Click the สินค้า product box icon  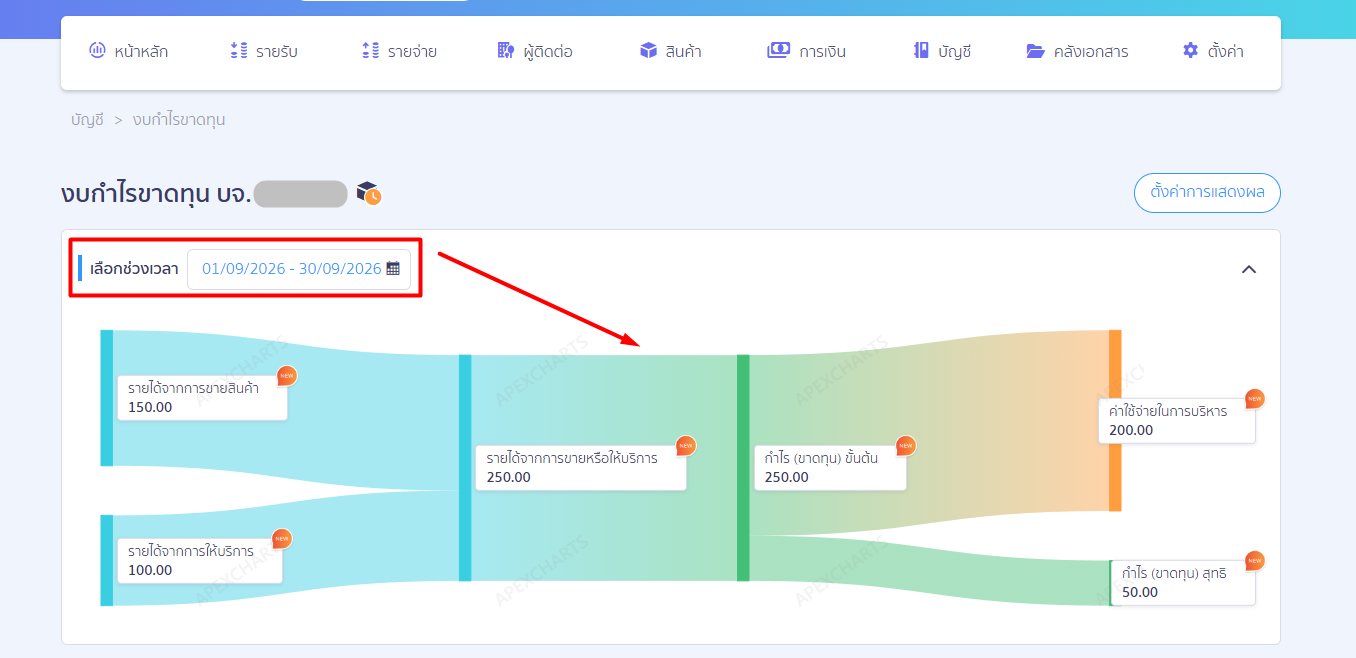pos(649,51)
